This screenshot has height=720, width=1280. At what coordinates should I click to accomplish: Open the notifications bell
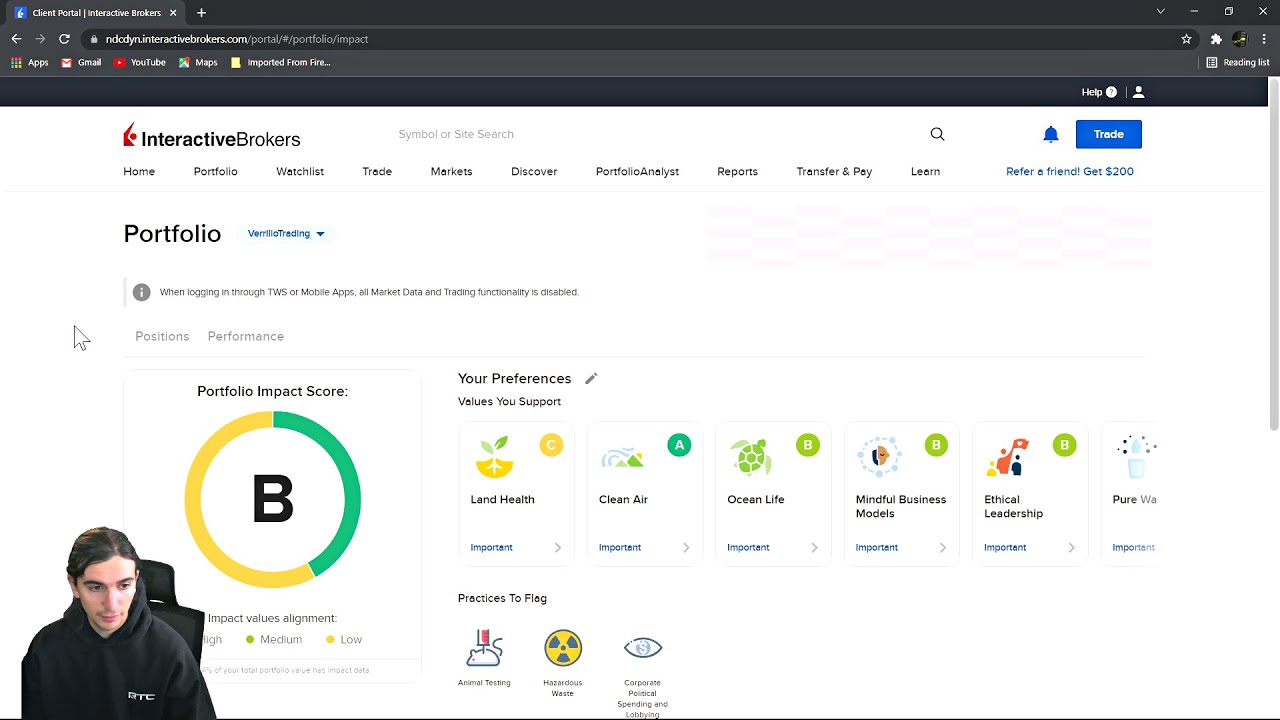pos(1050,134)
